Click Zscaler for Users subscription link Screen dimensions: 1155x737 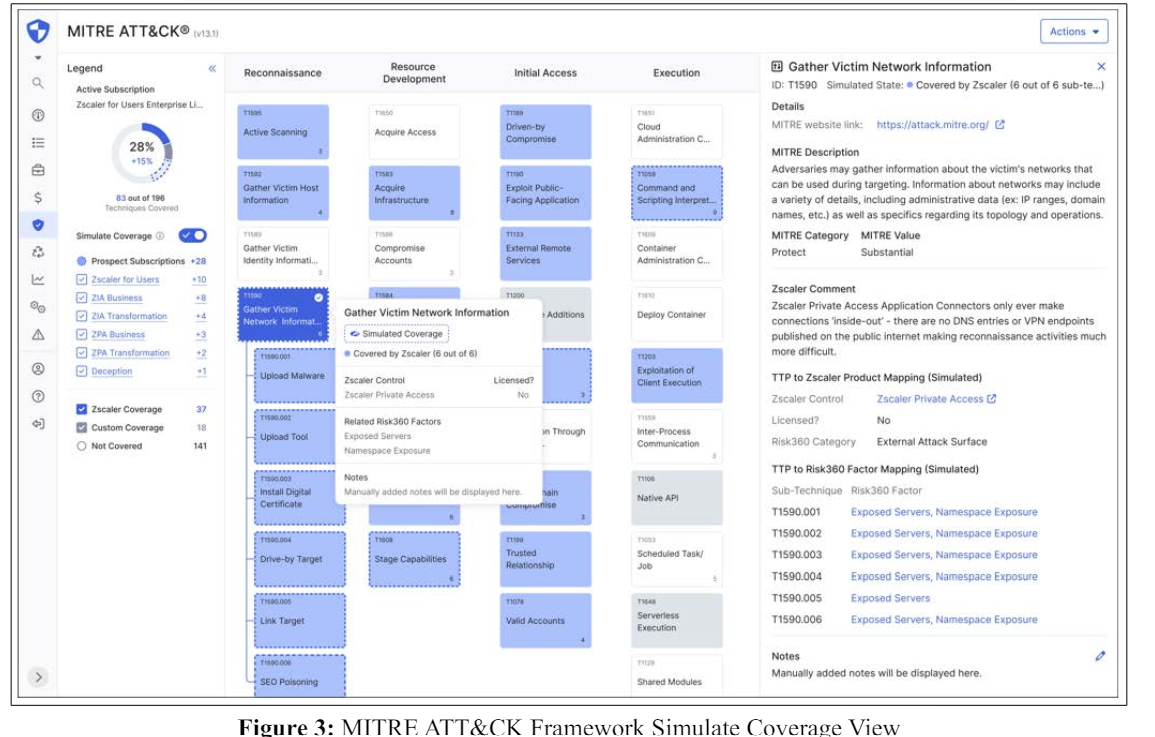tap(125, 280)
